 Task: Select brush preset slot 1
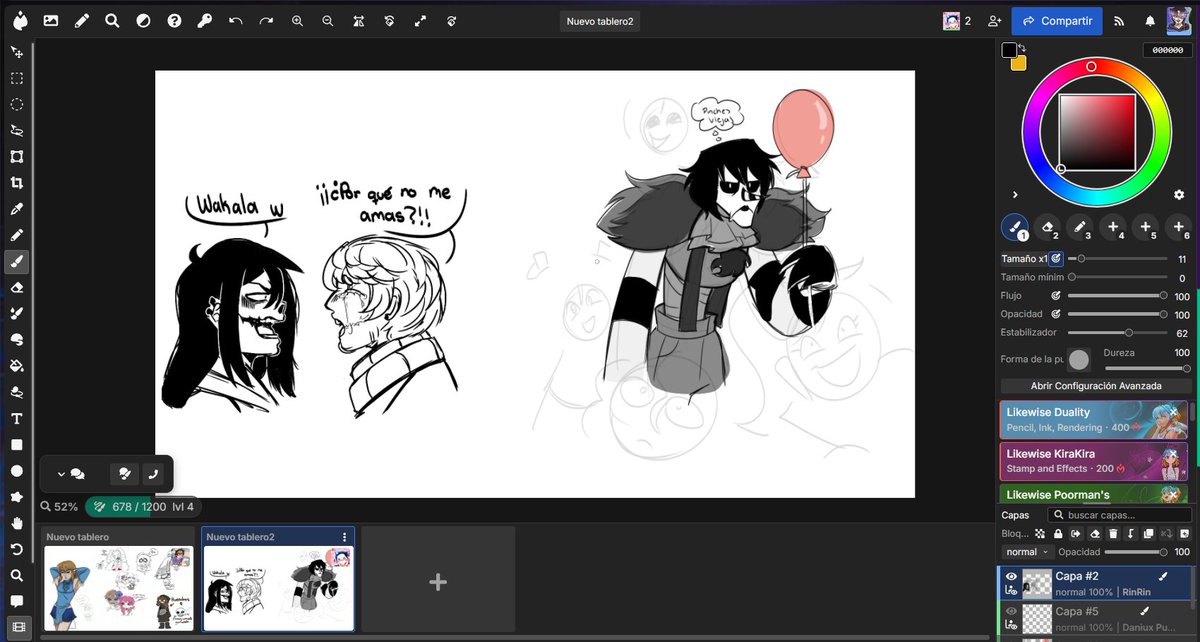[1015, 228]
